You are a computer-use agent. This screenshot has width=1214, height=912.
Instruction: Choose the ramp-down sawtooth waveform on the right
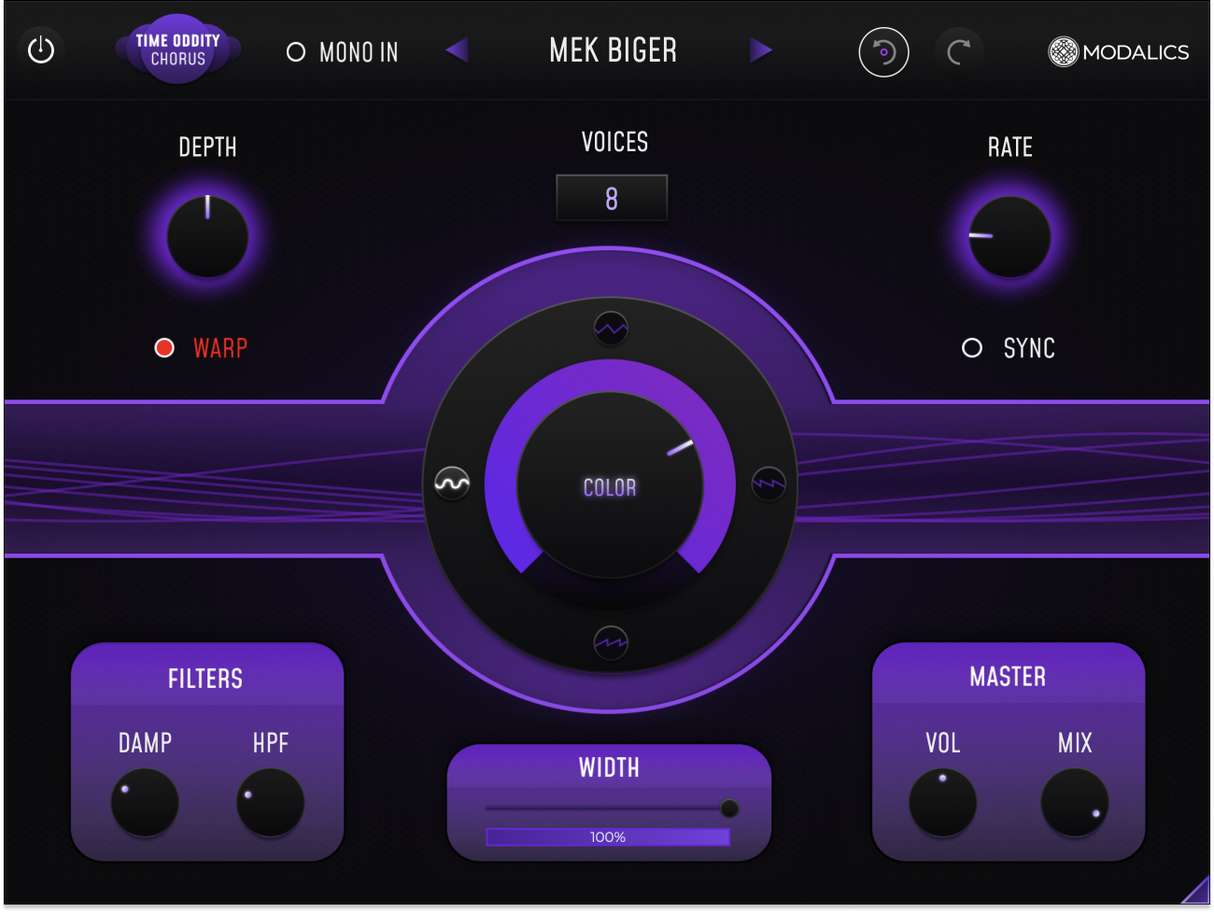(x=769, y=484)
